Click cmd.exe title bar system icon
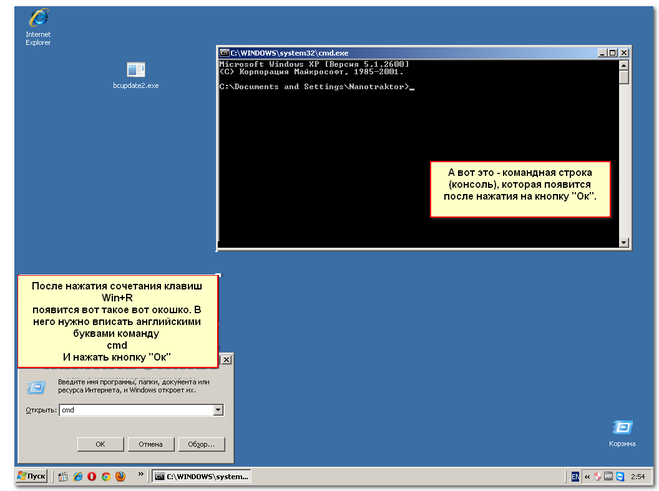The image size is (659, 491). [225, 52]
